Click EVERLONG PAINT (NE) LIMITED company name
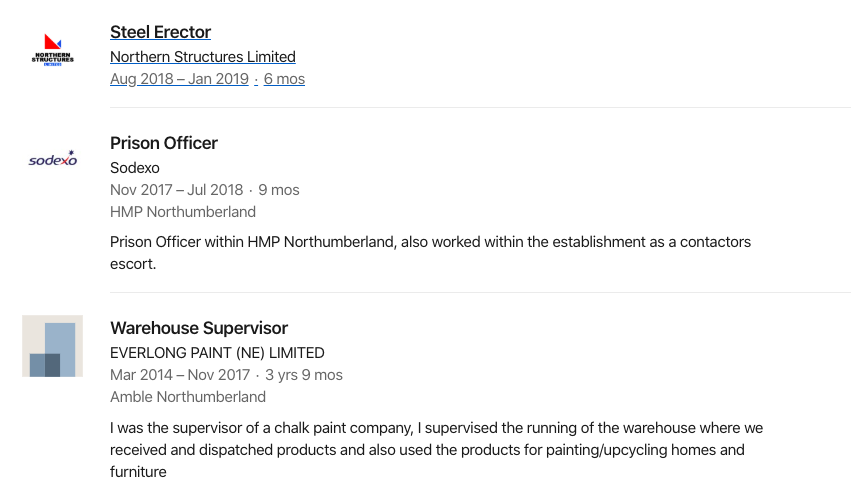Viewport: 851px width, 493px height. pos(217,353)
